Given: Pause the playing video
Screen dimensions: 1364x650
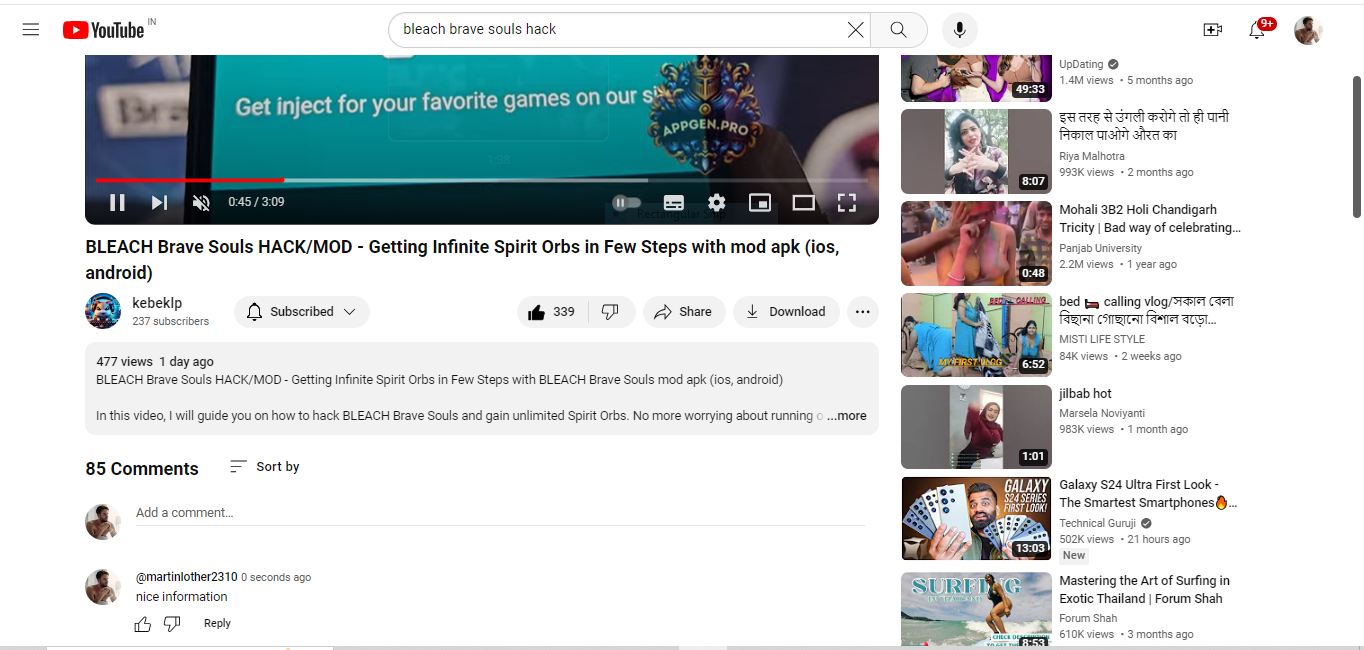Looking at the screenshot, I should tap(117, 202).
